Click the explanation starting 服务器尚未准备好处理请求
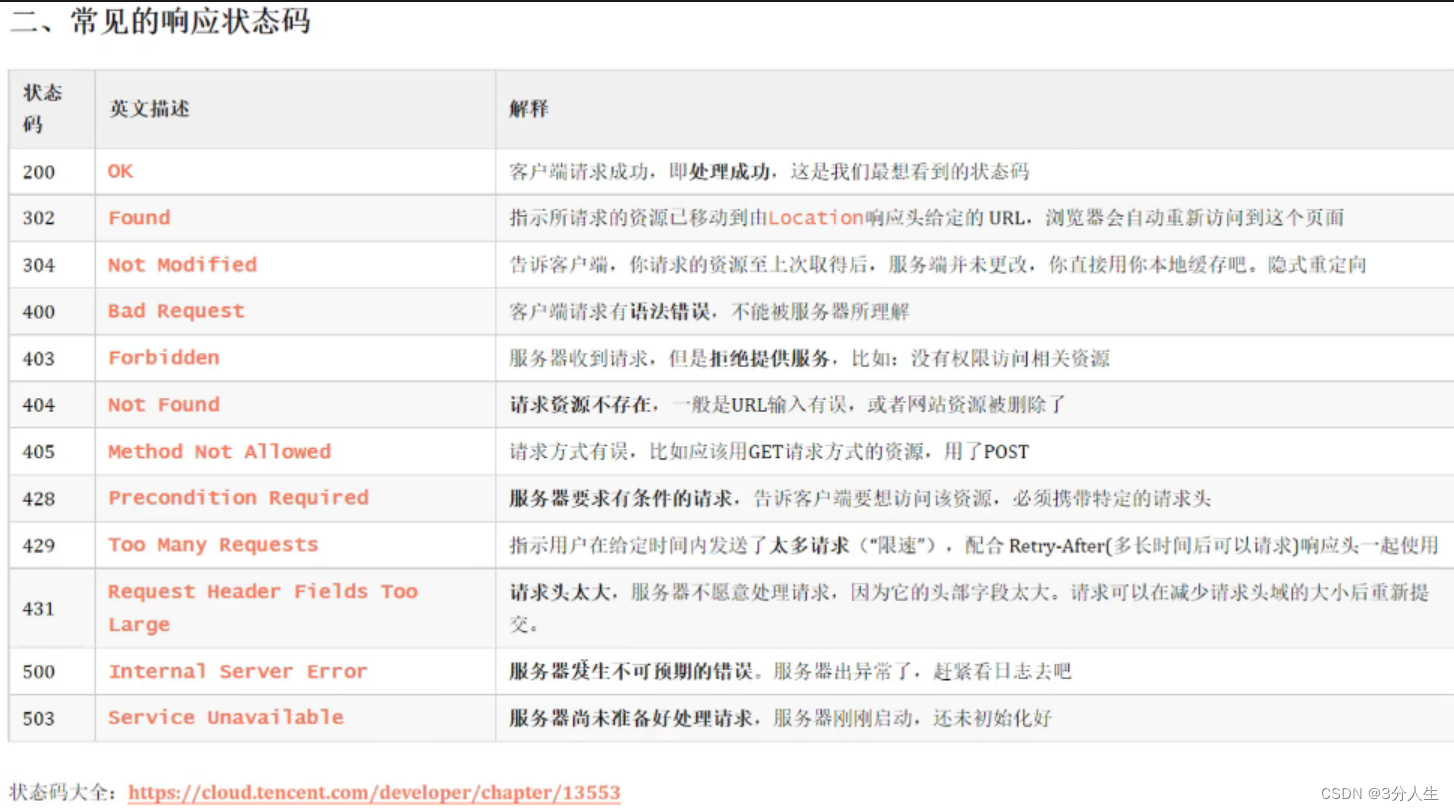 coord(780,718)
